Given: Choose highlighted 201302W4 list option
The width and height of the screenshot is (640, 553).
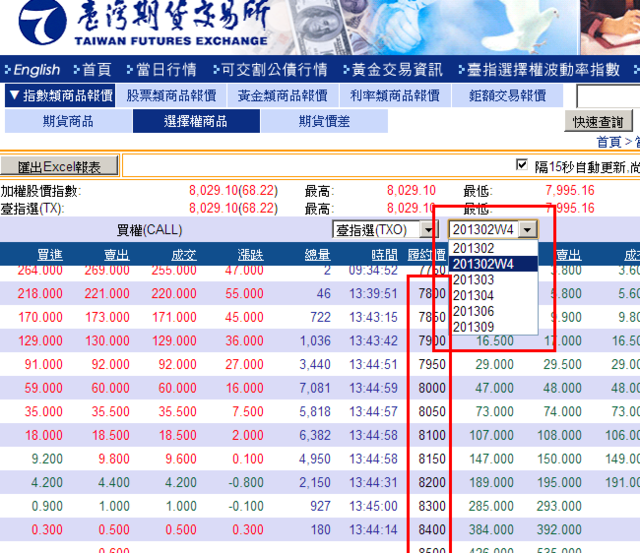Looking at the screenshot, I should 493,264.
